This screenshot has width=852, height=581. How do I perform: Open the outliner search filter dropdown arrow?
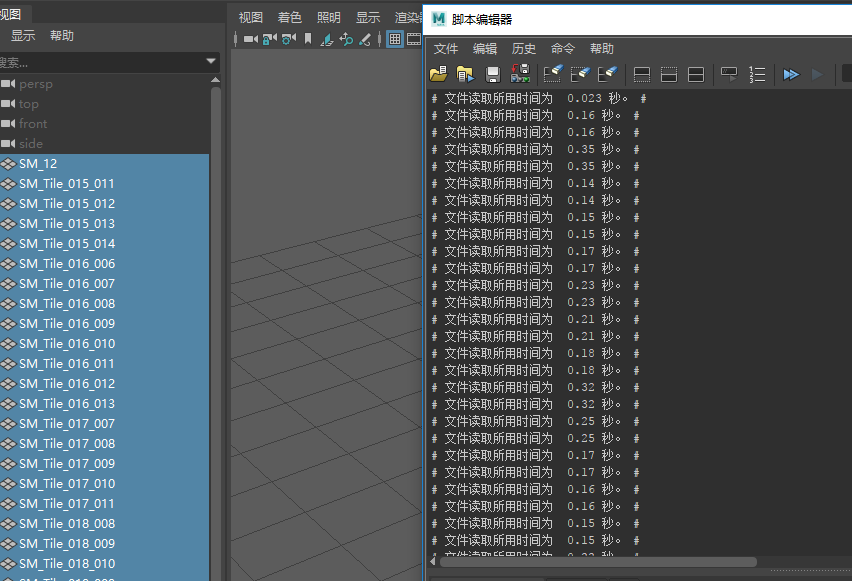[211, 61]
